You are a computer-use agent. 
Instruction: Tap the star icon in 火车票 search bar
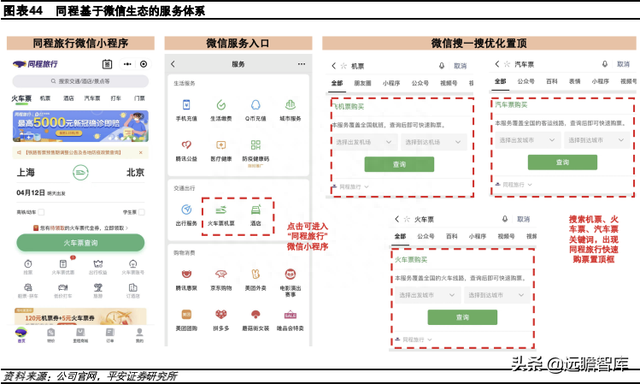coord(407,219)
